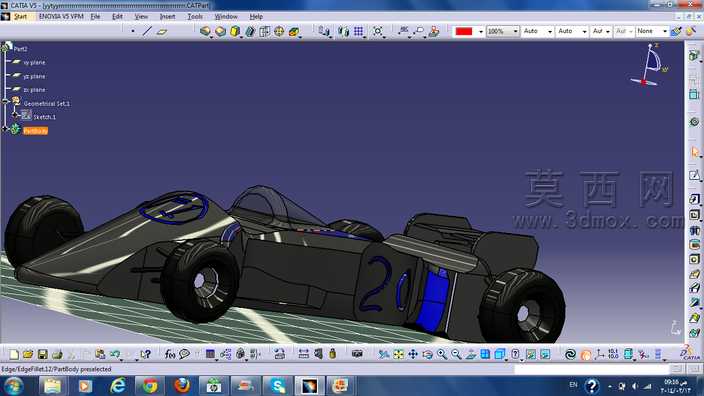Open Firefox from the taskbar

pyautogui.click(x=182, y=386)
